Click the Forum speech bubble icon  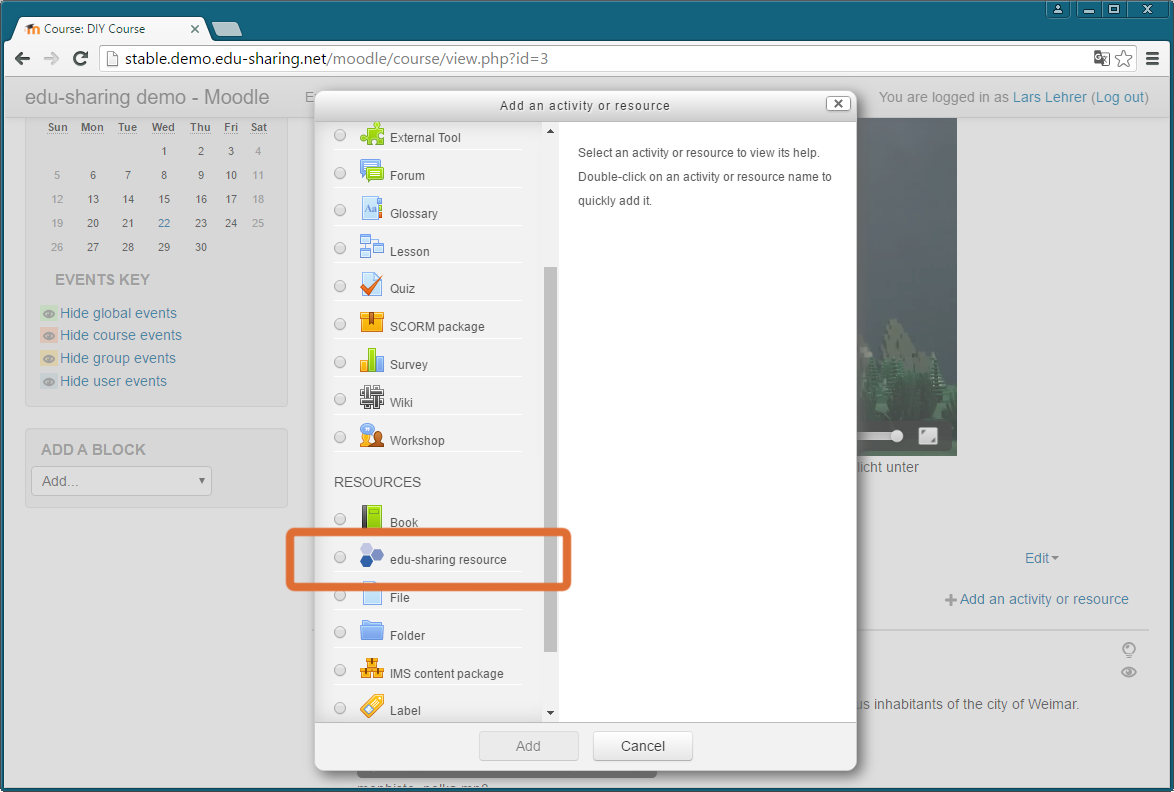tap(371, 171)
